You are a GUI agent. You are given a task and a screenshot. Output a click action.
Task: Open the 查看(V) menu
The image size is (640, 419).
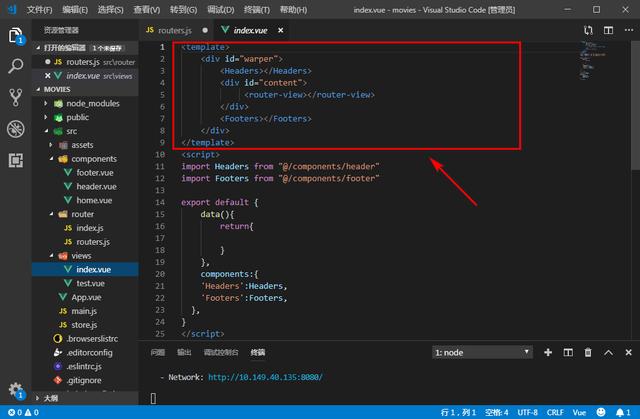[x=147, y=10]
